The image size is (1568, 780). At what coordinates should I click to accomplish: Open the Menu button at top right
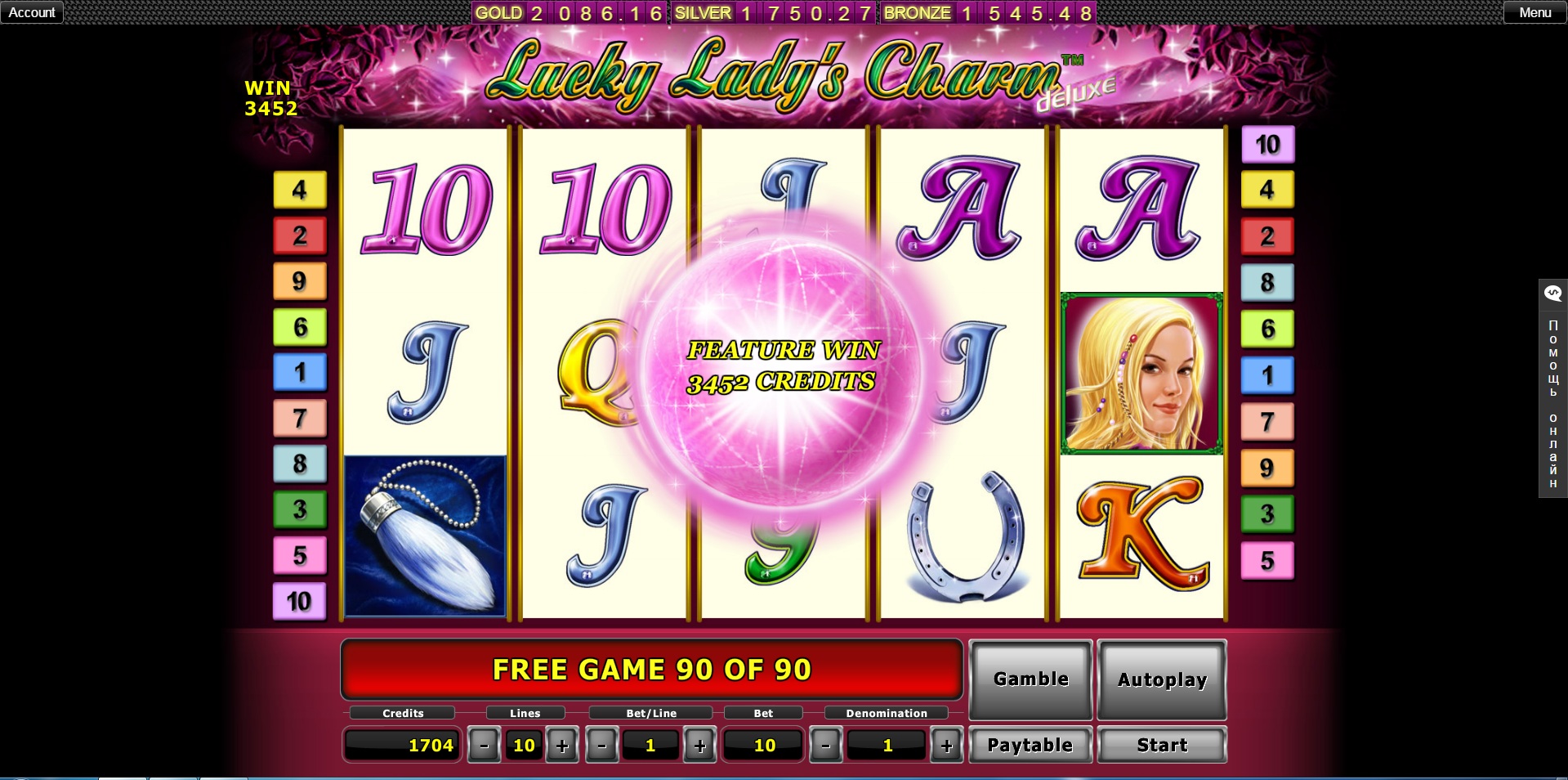pos(1534,12)
